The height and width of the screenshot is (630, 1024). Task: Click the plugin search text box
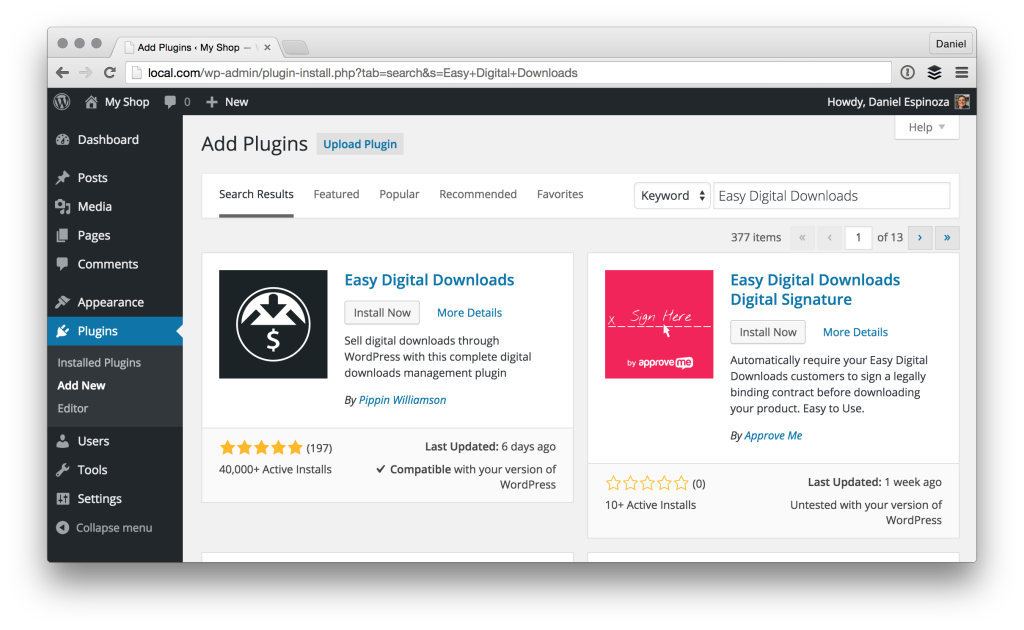831,196
